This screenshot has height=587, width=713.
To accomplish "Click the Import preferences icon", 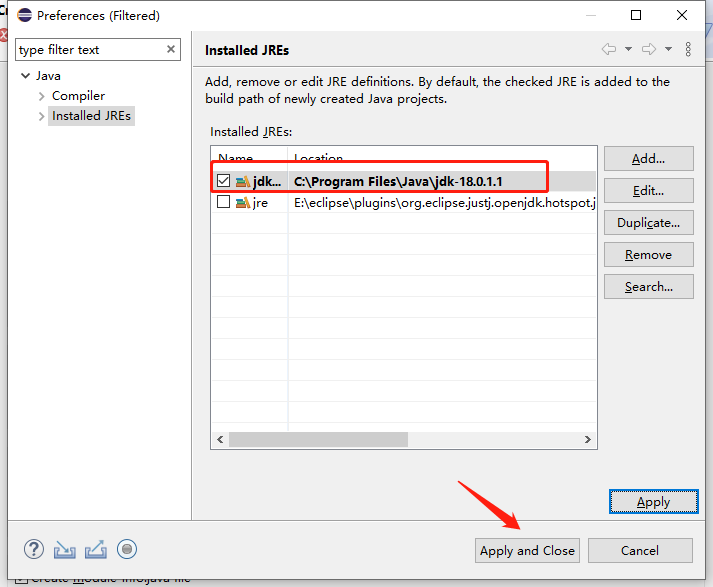I will pyautogui.click(x=65, y=549).
